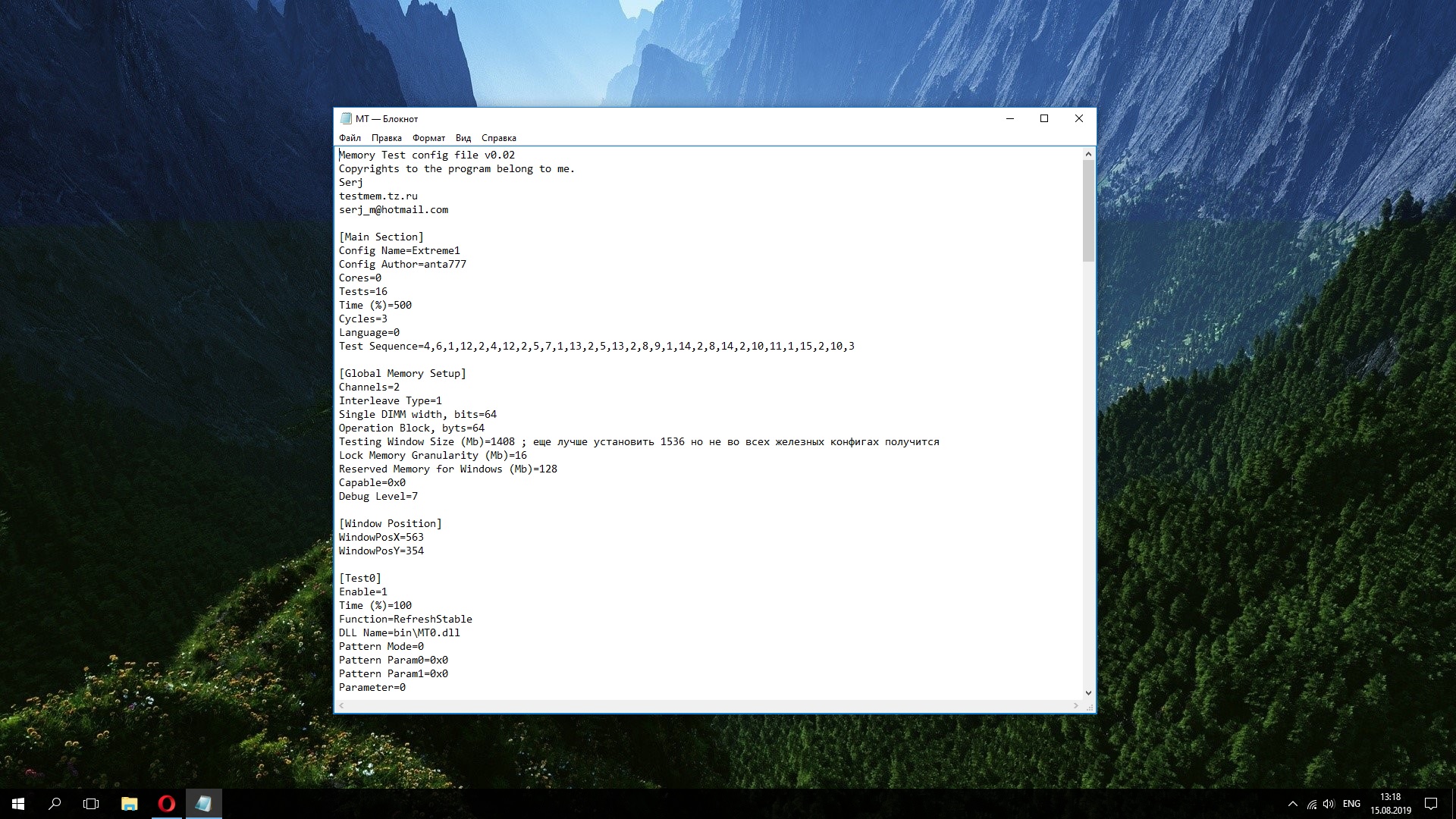Image resolution: width=1456 pixels, height=819 pixels.
Task: Place cursor on the Cycles=3 line
Action: point(363,319)
